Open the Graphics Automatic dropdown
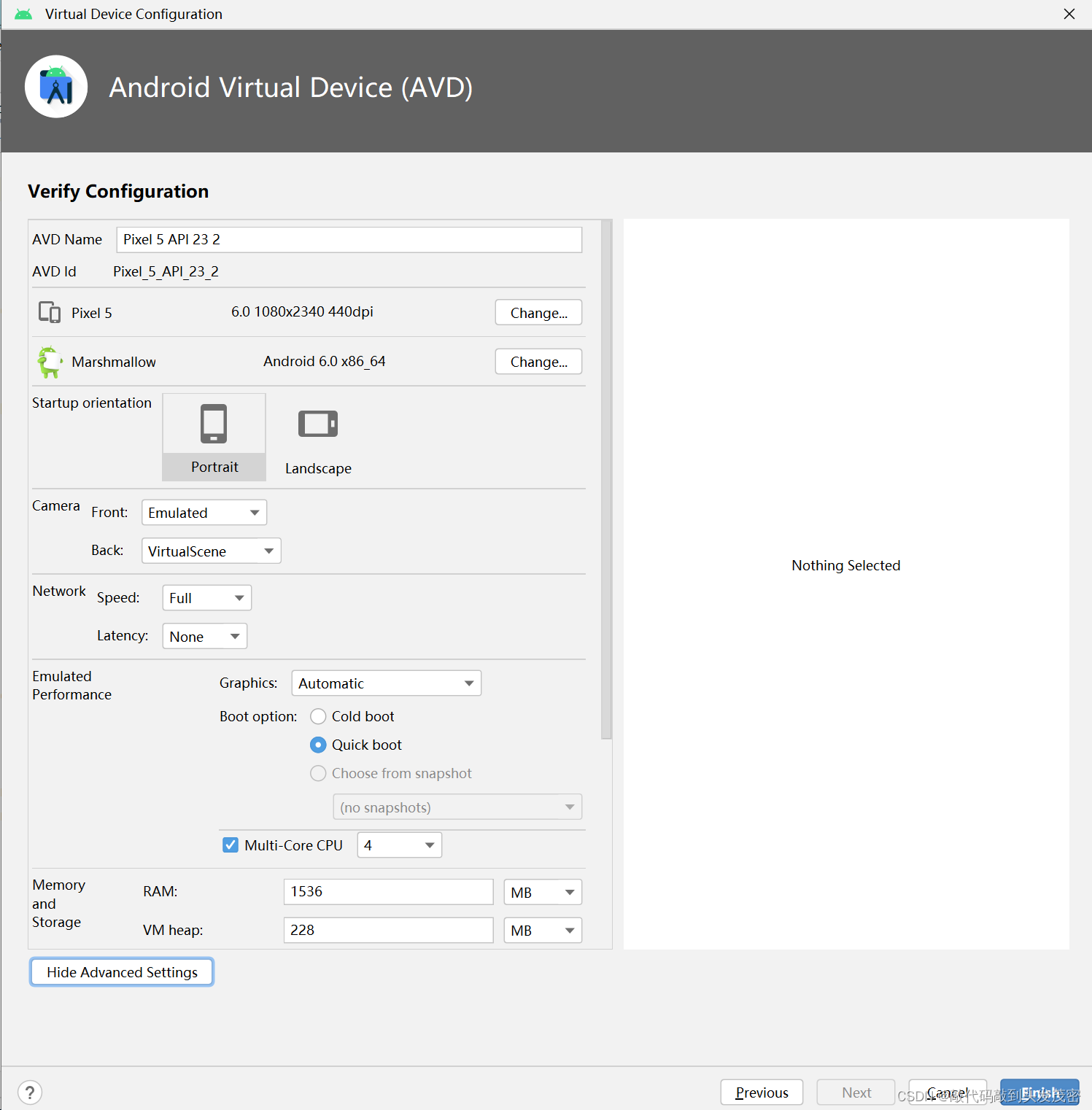 pyautogui.click(x=387, y=683)
